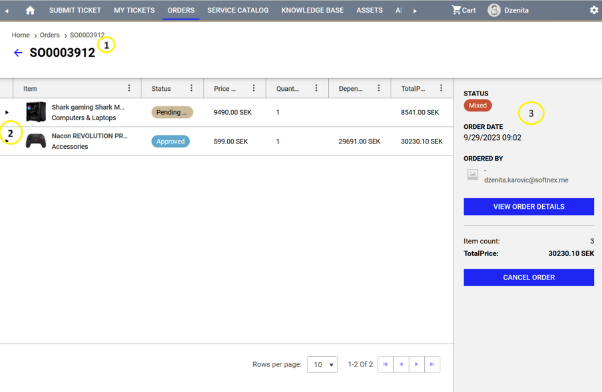
Task: Open the Service Catalog
Action: tap(238, 10)
